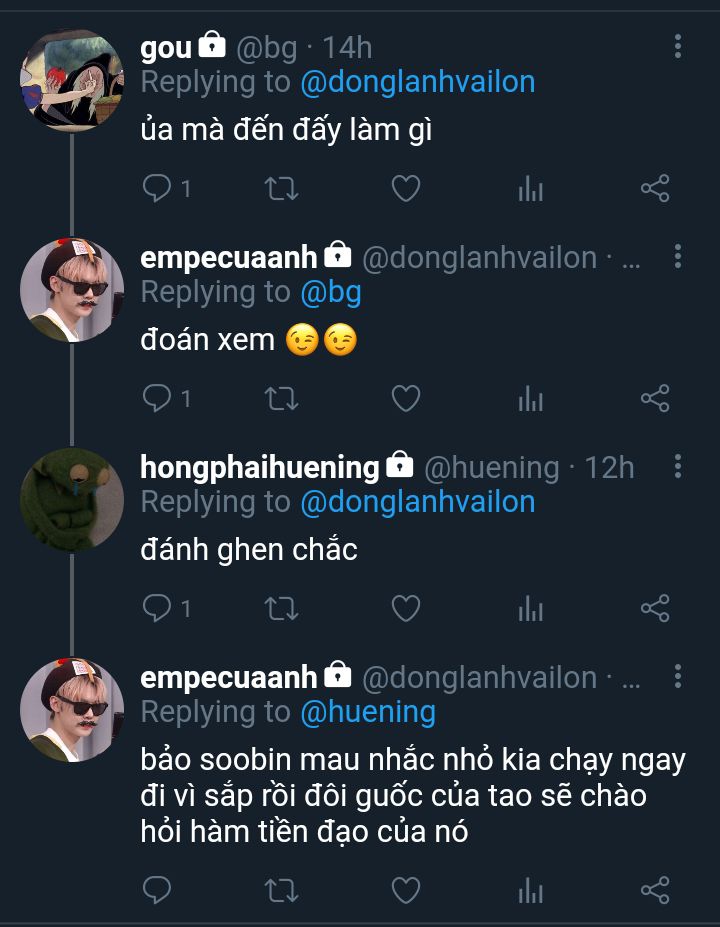Viewport: 720px width, 927px height.
Task: Open hongphaihuening's frog avatar
Action: pyautogui.click(x=71, y=500)
